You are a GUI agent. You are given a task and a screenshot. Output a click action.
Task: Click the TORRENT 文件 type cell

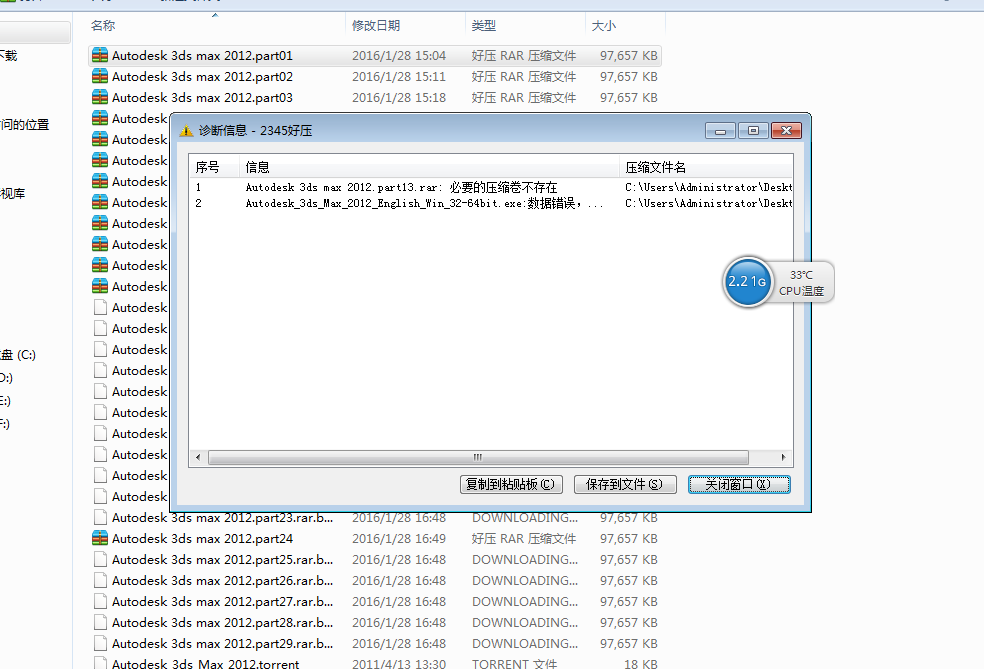[515, 663]
